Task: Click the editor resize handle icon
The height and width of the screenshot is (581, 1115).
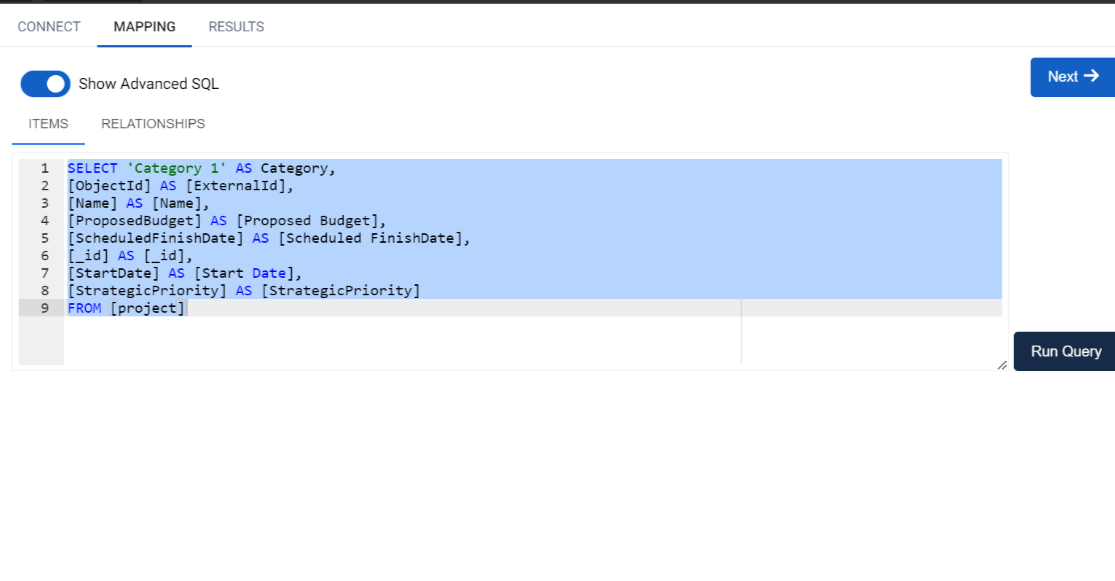Action: point(1002,365)
